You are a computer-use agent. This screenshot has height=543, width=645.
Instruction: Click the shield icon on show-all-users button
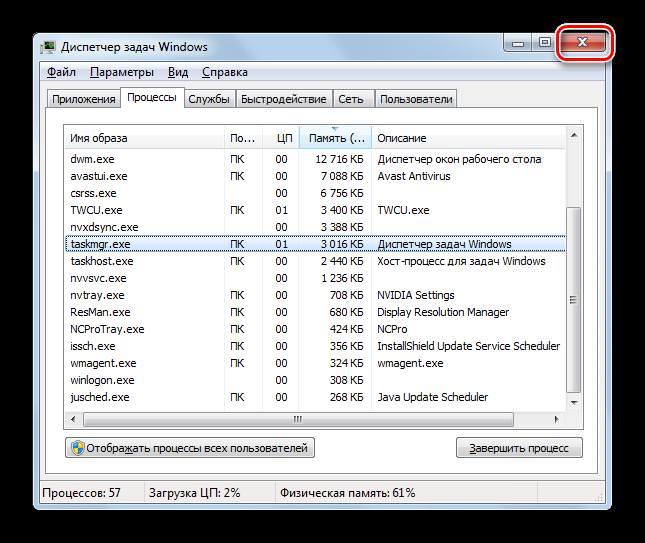coord(77,448)
